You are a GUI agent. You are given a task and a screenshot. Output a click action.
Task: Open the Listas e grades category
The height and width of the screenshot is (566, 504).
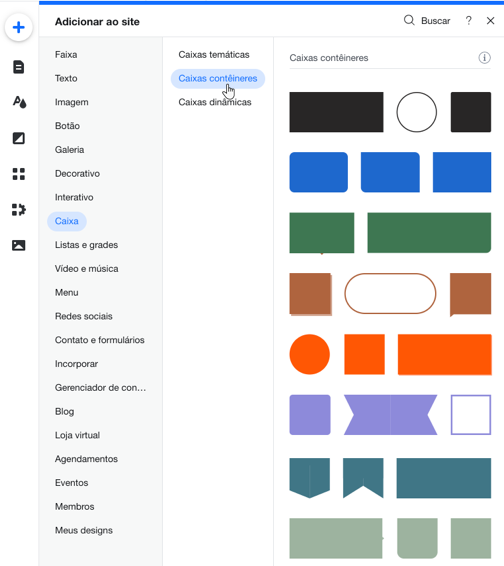coord(86,245)
